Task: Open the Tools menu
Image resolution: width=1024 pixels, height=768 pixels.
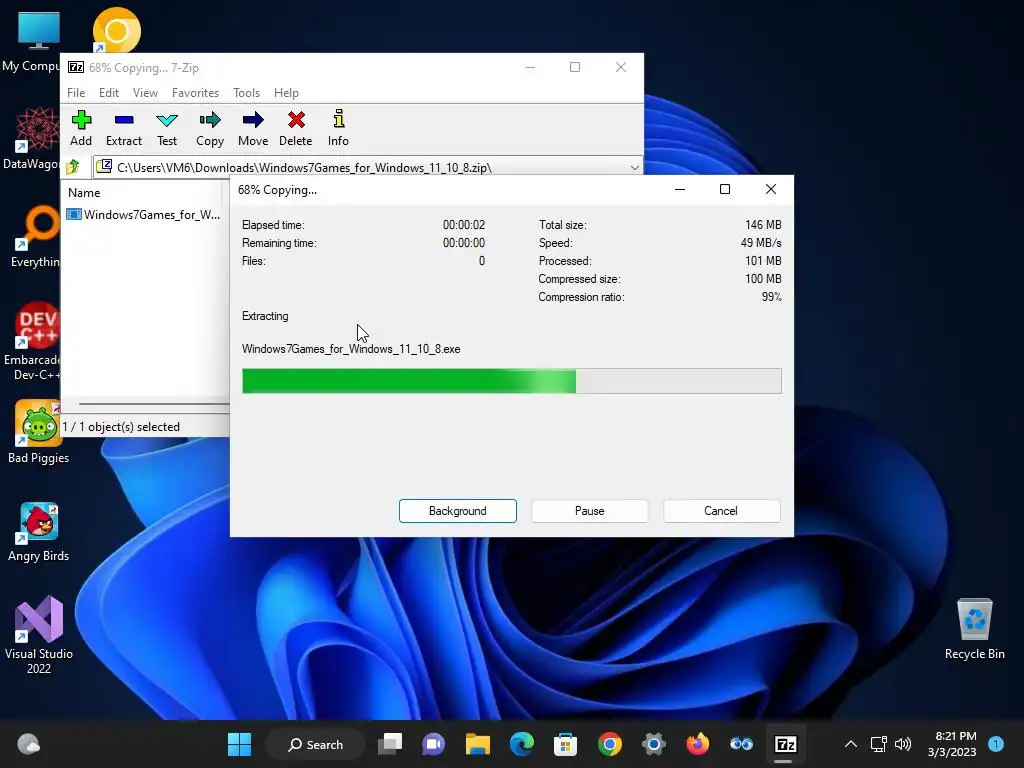Action: 246,93
